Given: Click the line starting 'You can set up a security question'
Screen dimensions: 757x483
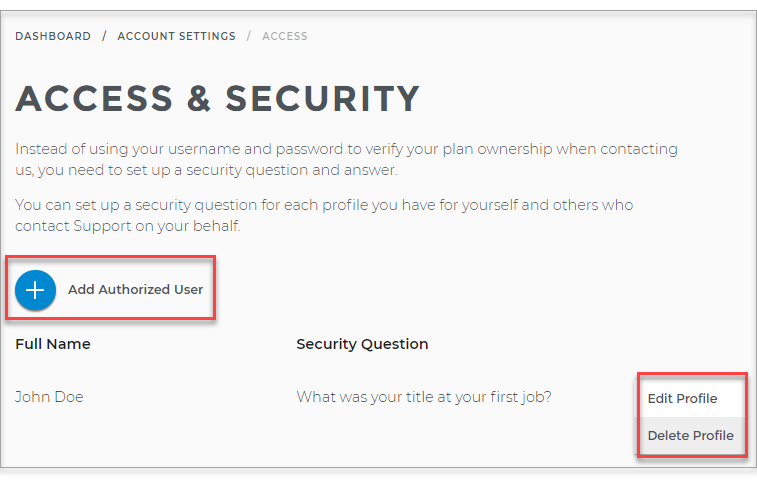Looking at the screenshot, I should pos(324,205).
